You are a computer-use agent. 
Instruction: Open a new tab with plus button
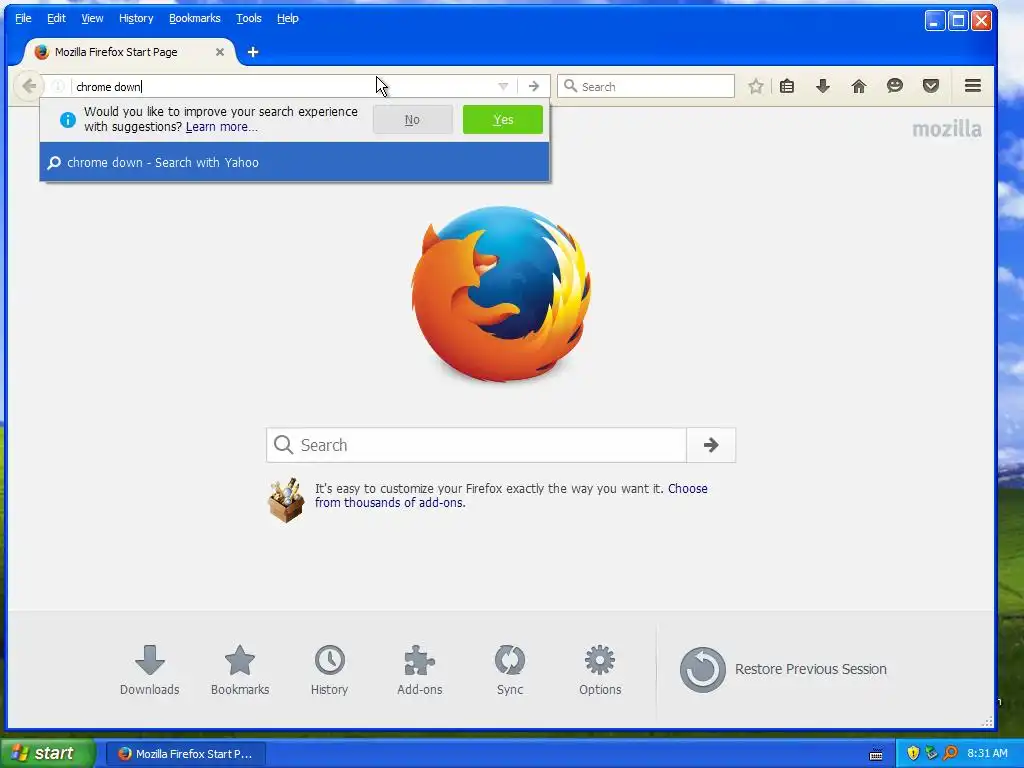point(253,52)
